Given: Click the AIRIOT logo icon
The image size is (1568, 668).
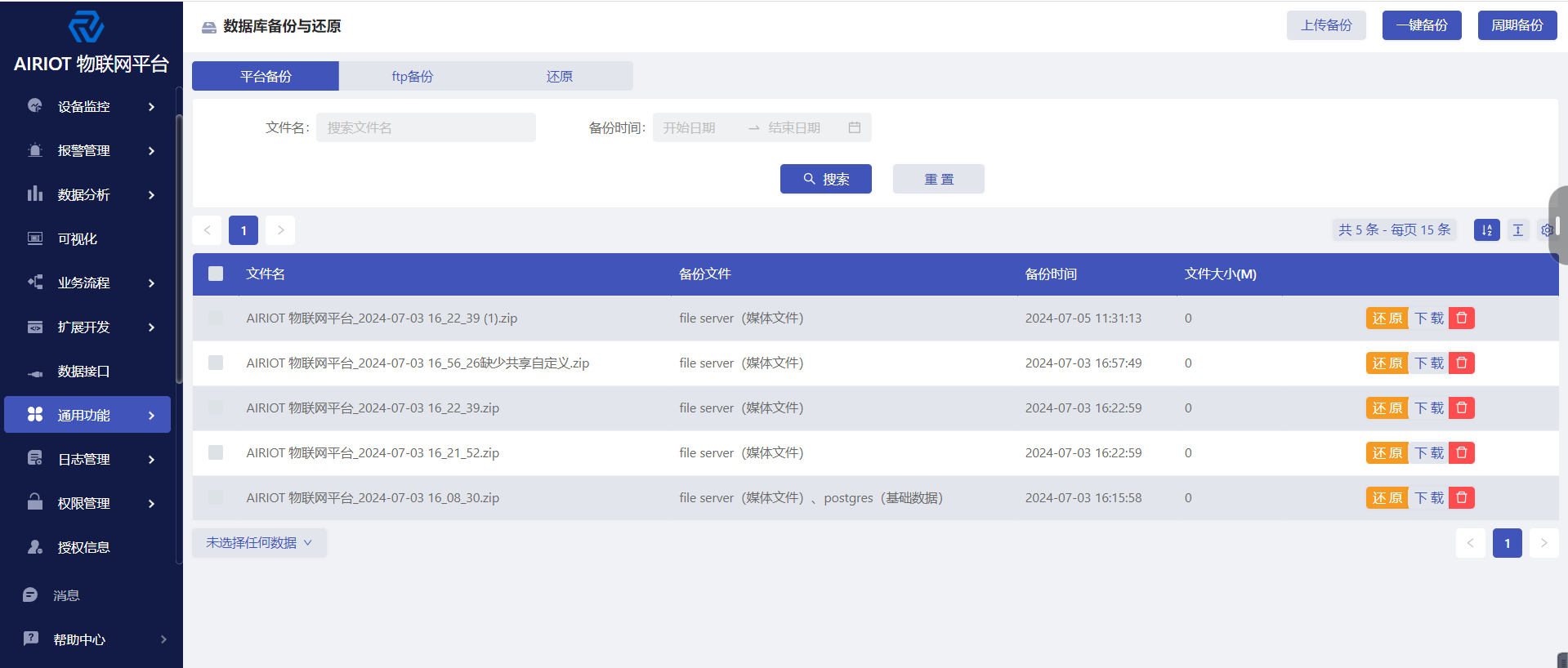Looking at the screenshot, I should (x=86, y=27).
